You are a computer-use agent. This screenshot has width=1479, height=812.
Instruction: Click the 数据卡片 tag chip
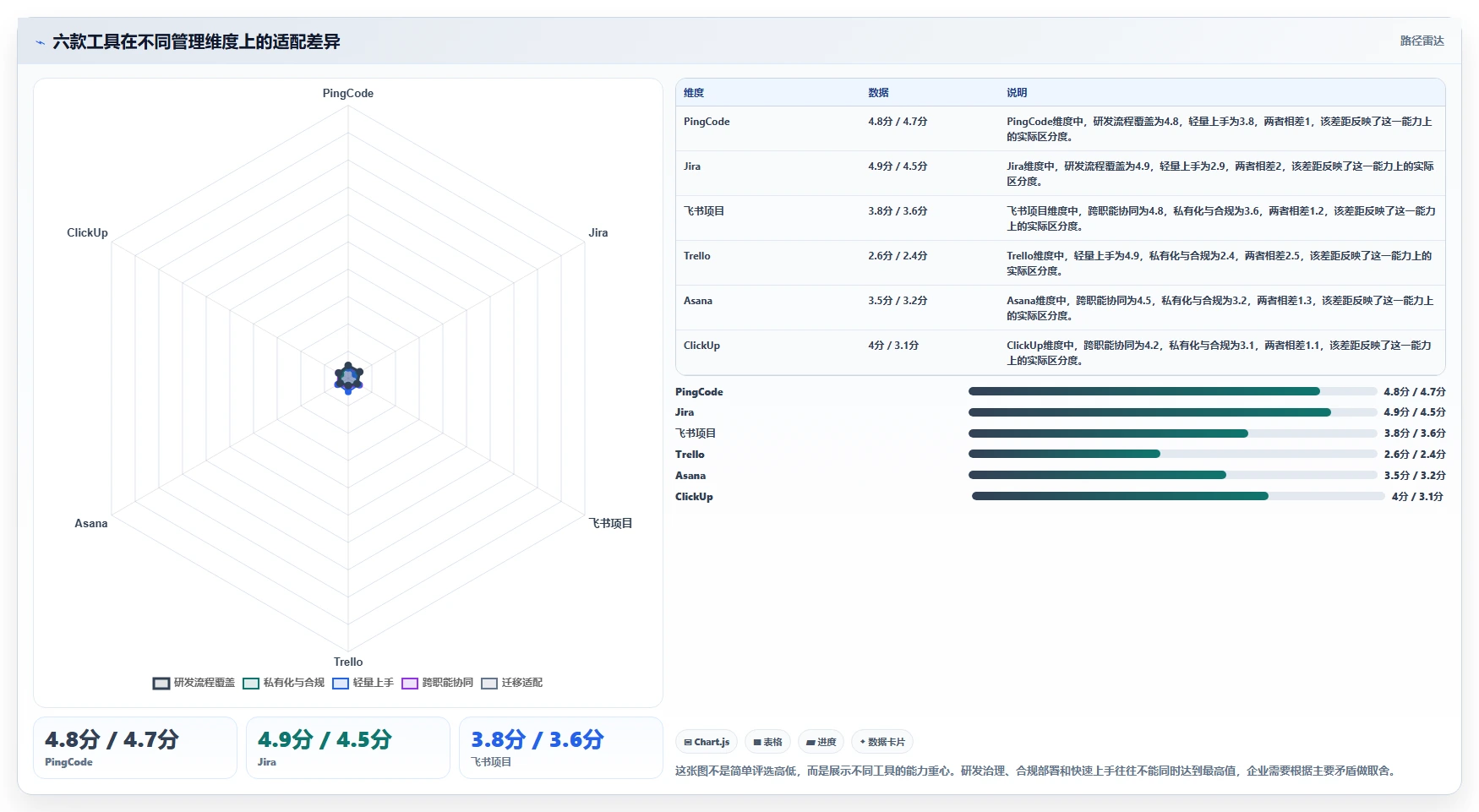click(x=882, y=742)
